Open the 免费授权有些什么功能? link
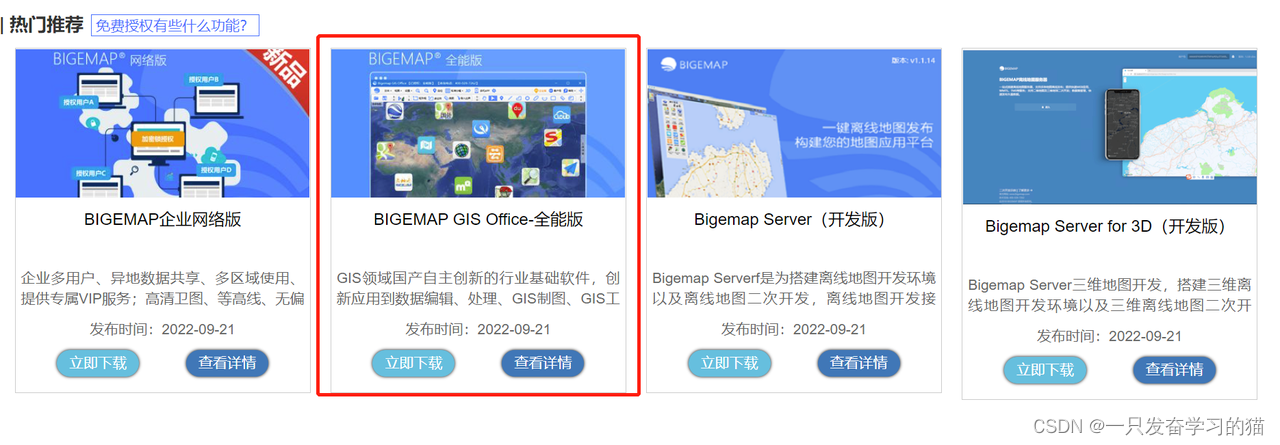 [x=175, y=25]
